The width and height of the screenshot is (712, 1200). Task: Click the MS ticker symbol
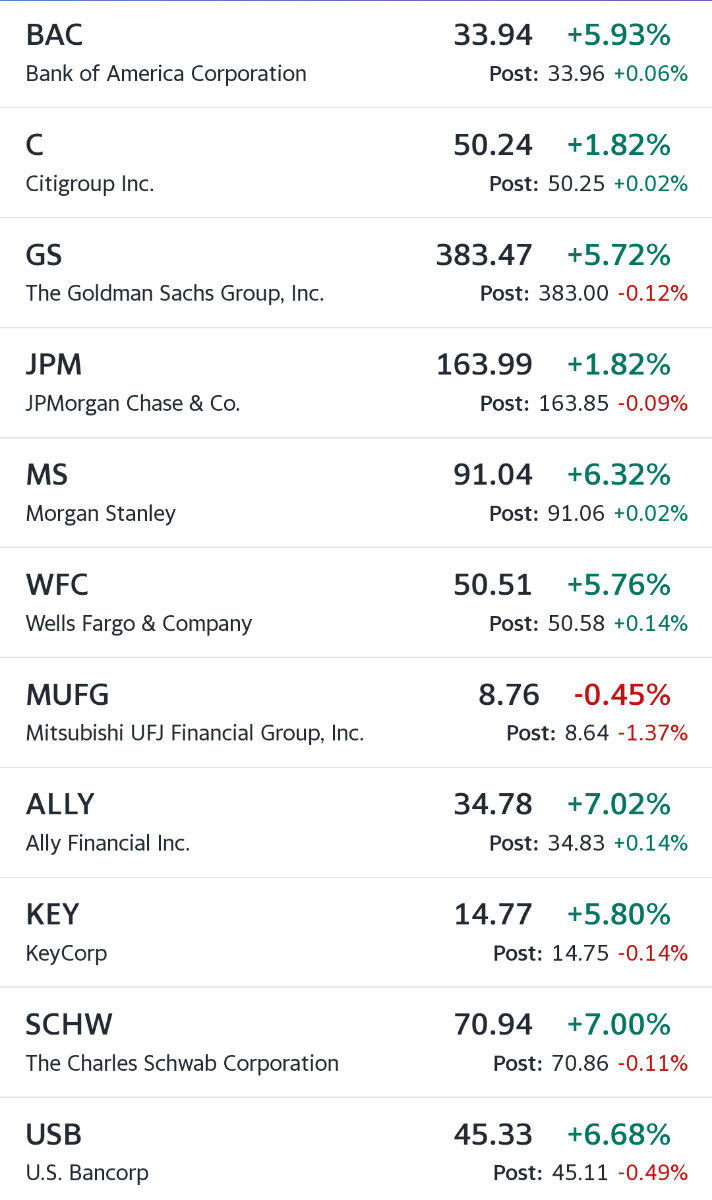click(47, 475)
